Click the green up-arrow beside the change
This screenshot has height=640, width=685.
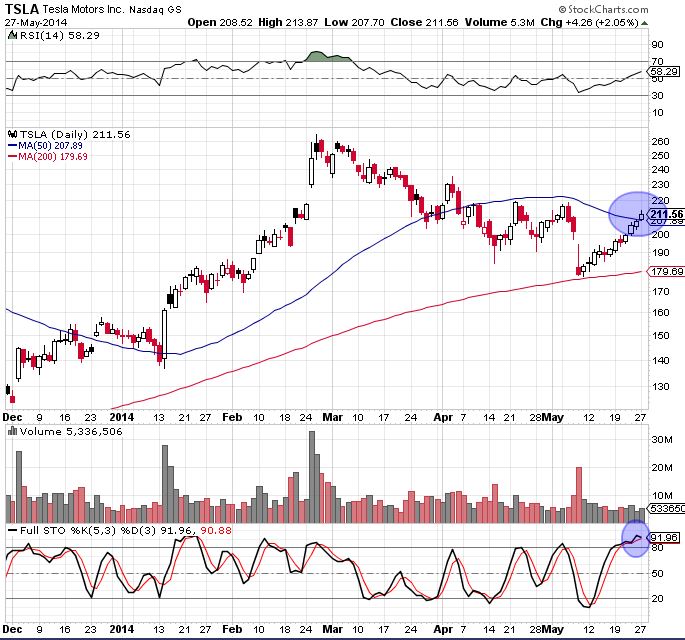tap(644, 23)
